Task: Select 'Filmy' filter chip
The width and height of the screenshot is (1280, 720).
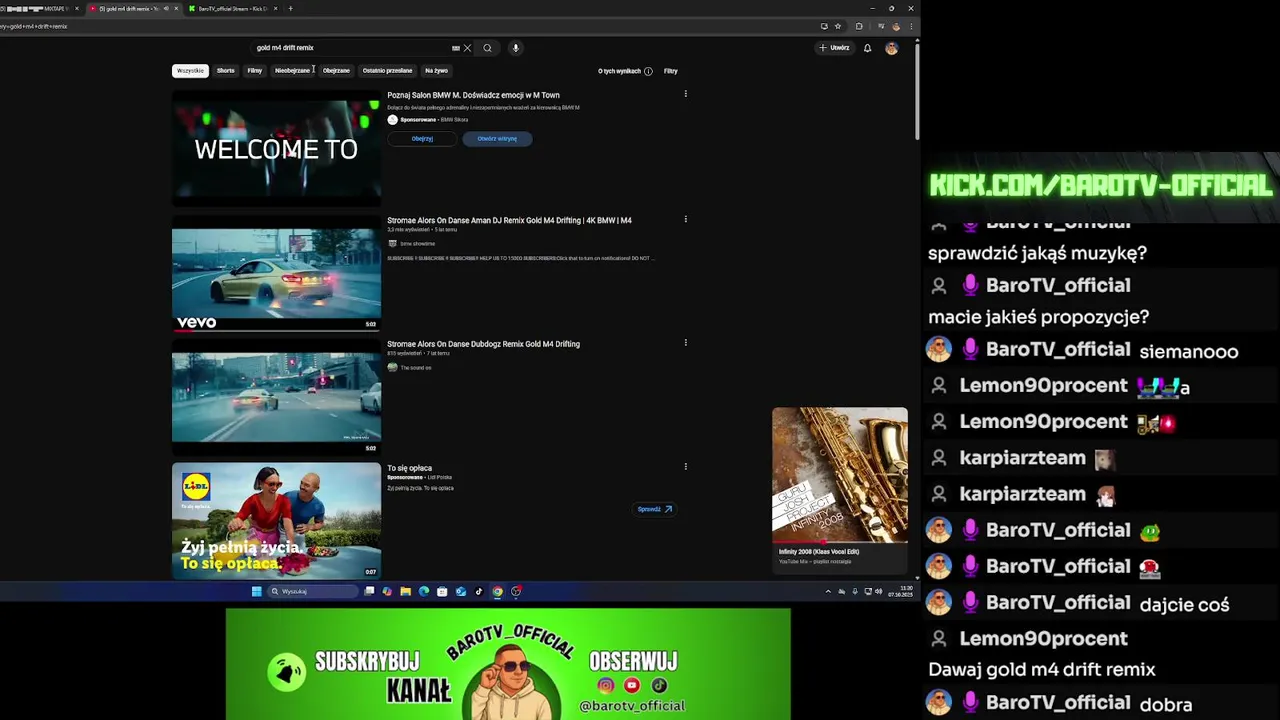Action: 255,71
